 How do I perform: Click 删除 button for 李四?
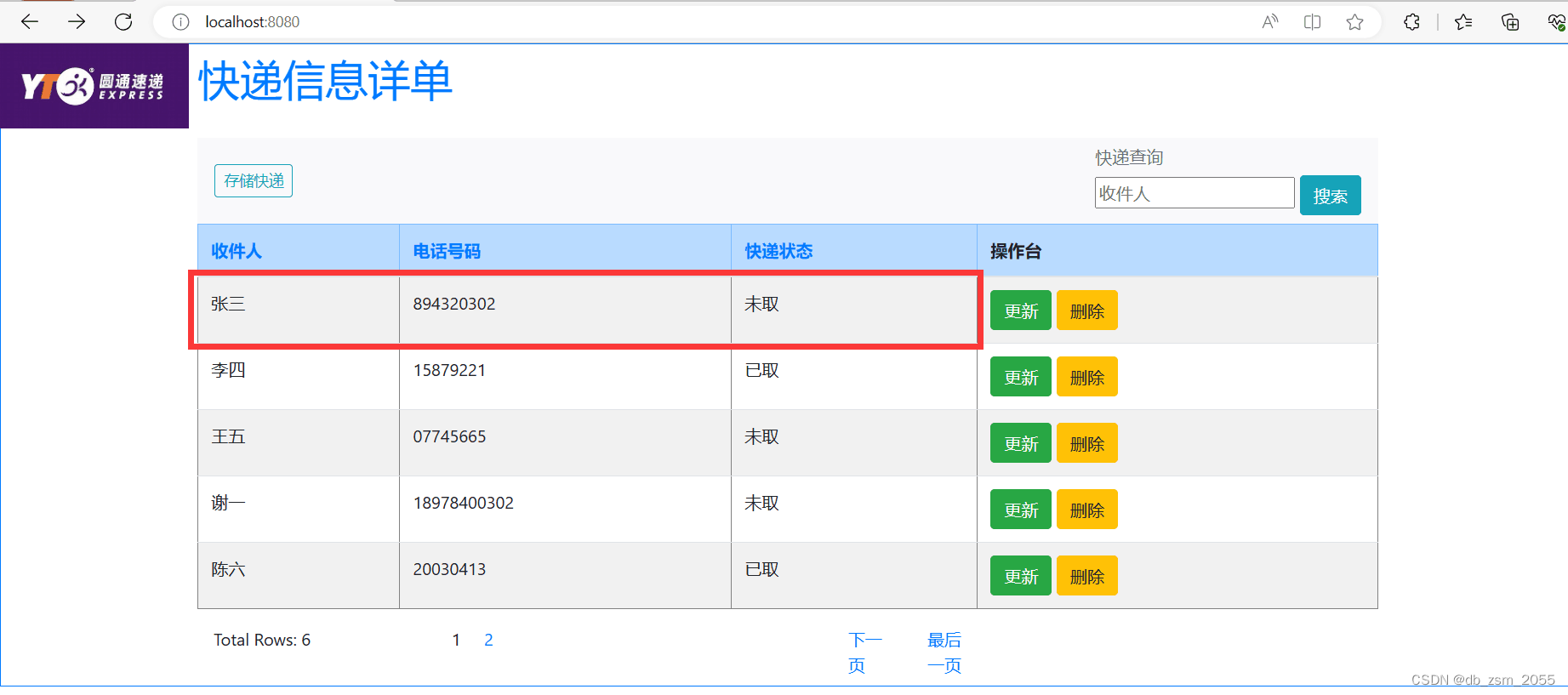click(x=1087, y=377)
